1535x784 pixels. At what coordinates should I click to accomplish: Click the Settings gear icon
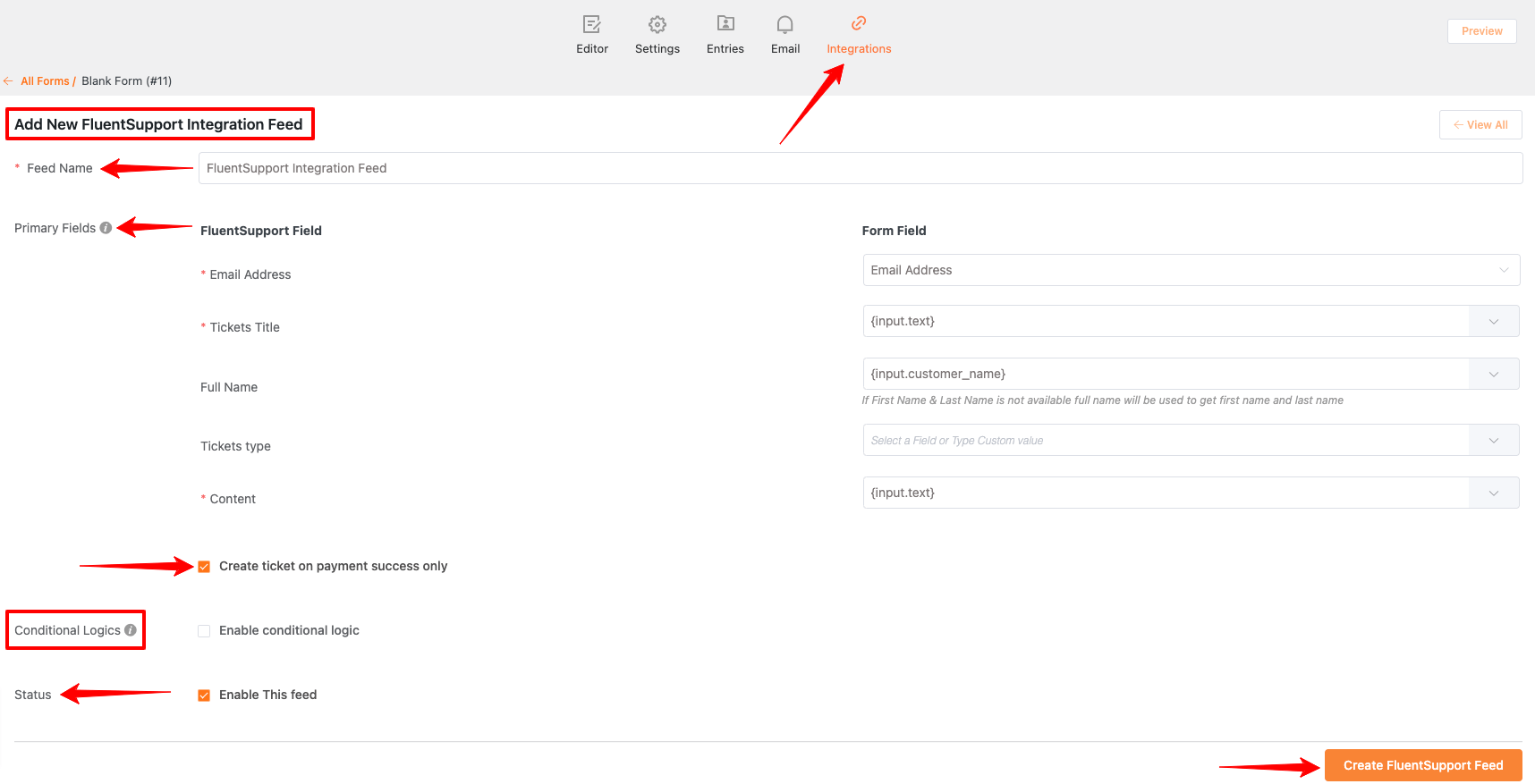[x=657, y=24]
